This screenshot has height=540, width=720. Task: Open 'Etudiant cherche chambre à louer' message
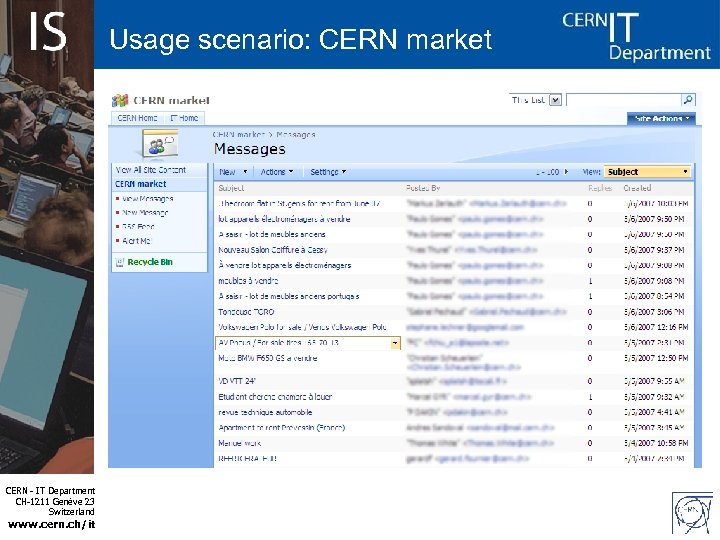click(275, 397)
